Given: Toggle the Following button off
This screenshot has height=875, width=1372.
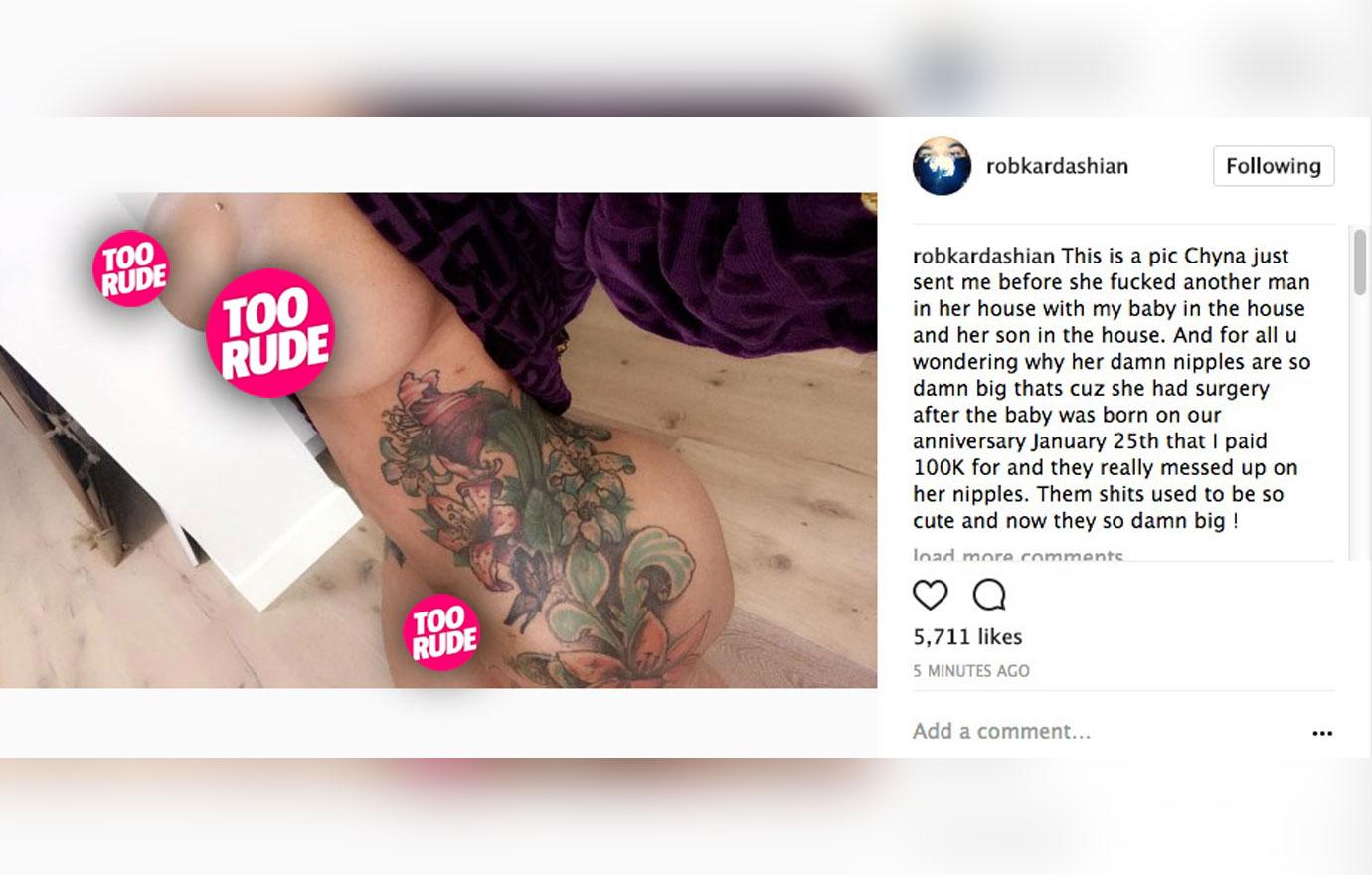Looking at the screenshot, I should tap(1274, 166).
